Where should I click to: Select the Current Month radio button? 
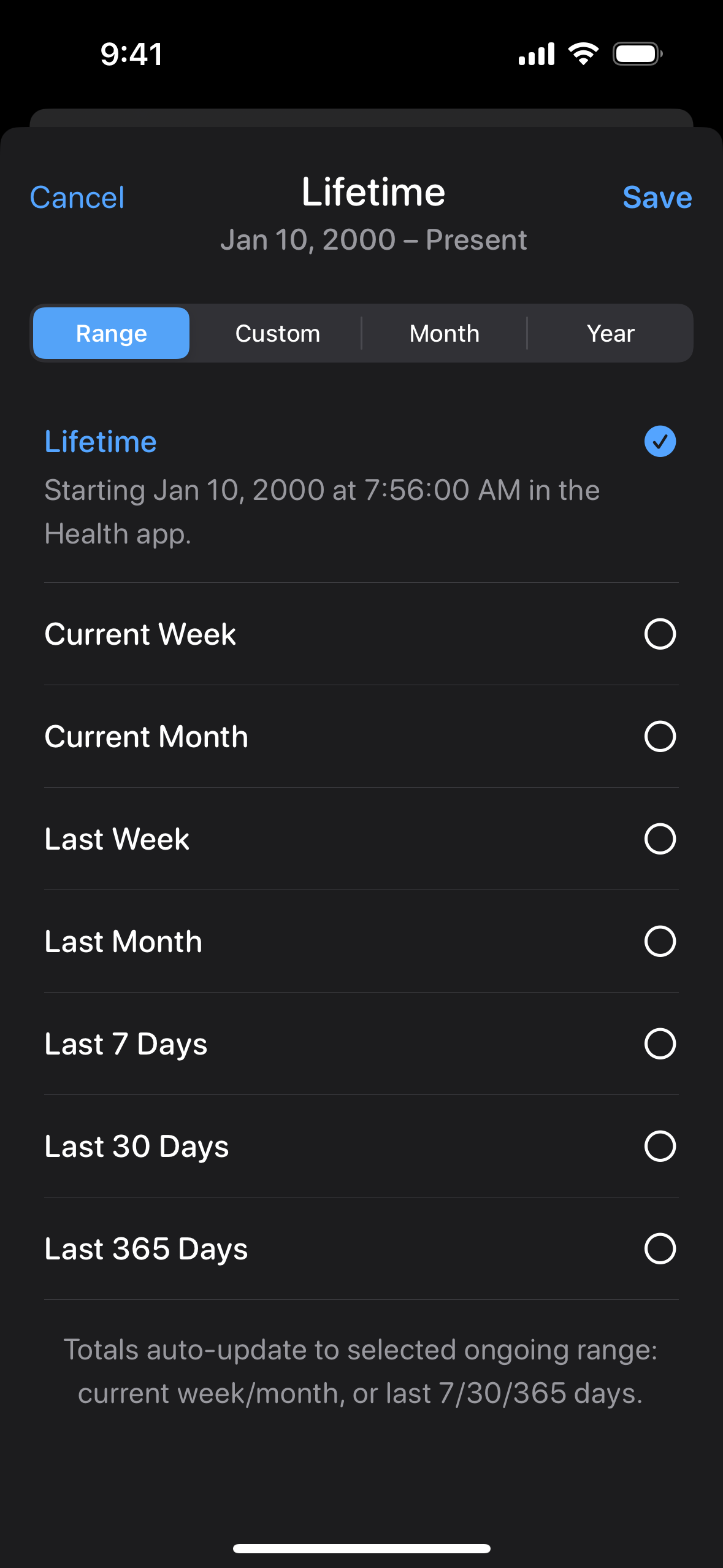point(660,736)
